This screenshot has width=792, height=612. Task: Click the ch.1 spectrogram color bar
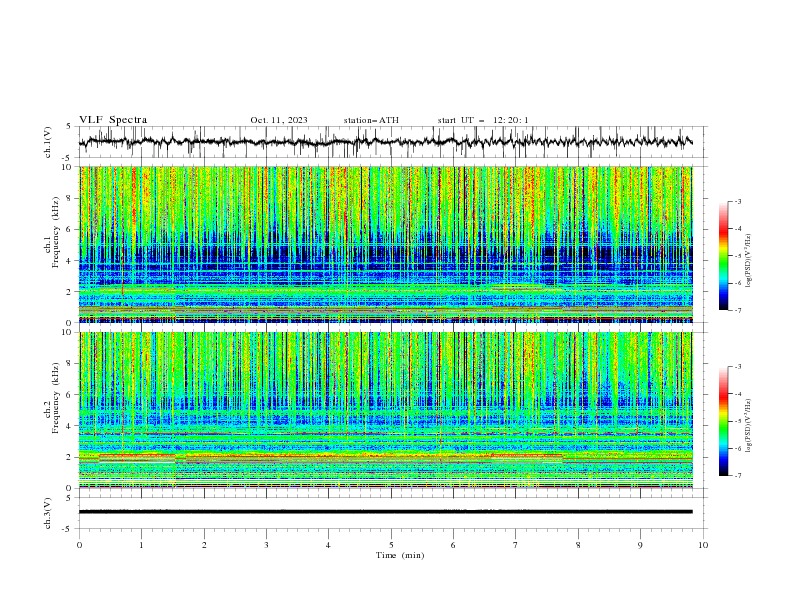coord(724,256)
